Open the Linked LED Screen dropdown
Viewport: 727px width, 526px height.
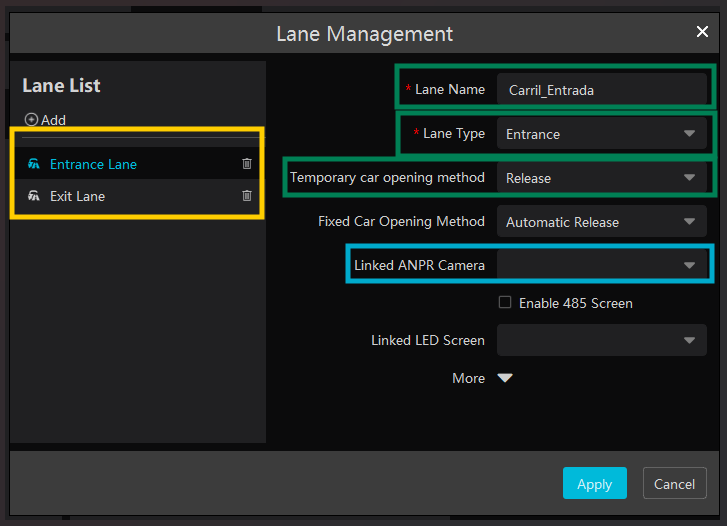point(601,340)
